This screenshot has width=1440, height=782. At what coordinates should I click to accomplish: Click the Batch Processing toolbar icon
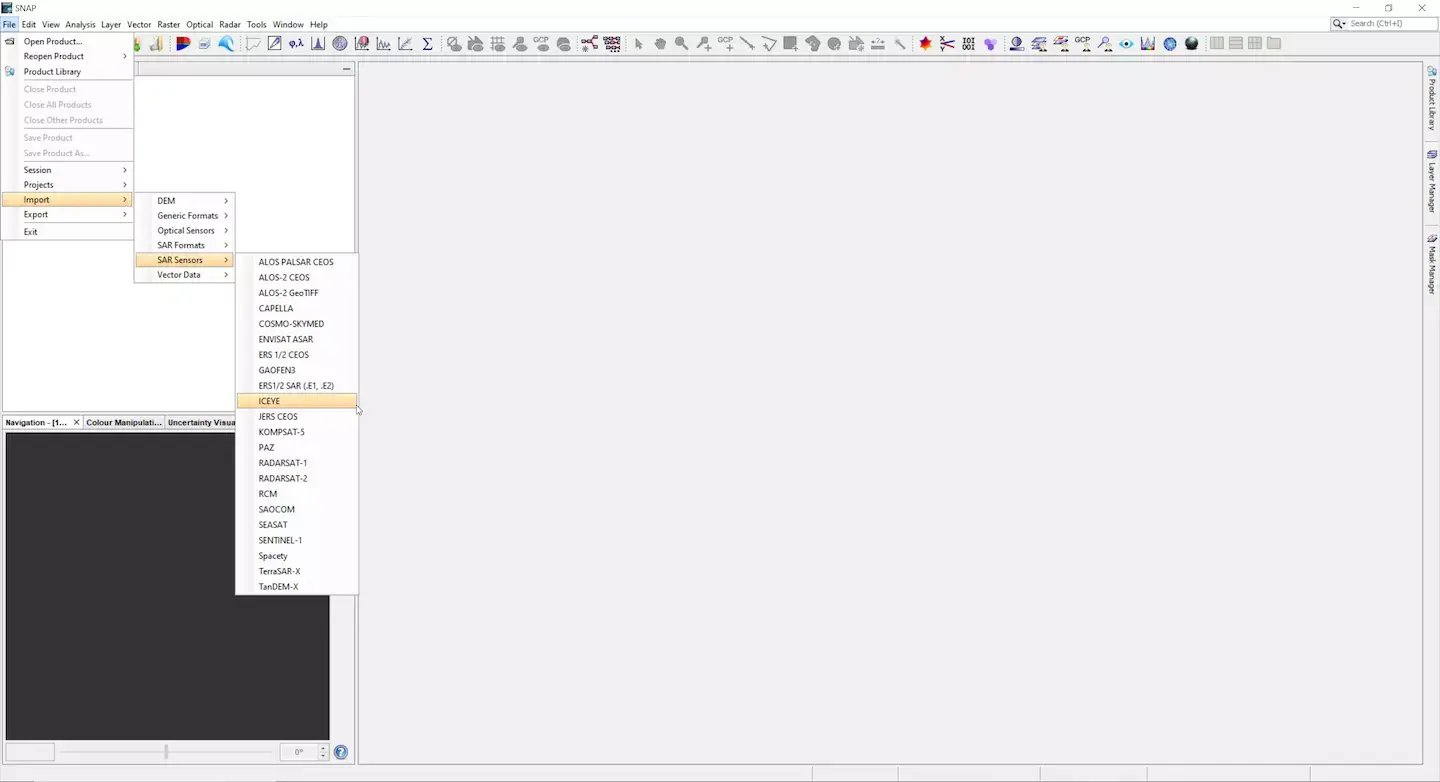pyautogui.click(x=611, y=43)
